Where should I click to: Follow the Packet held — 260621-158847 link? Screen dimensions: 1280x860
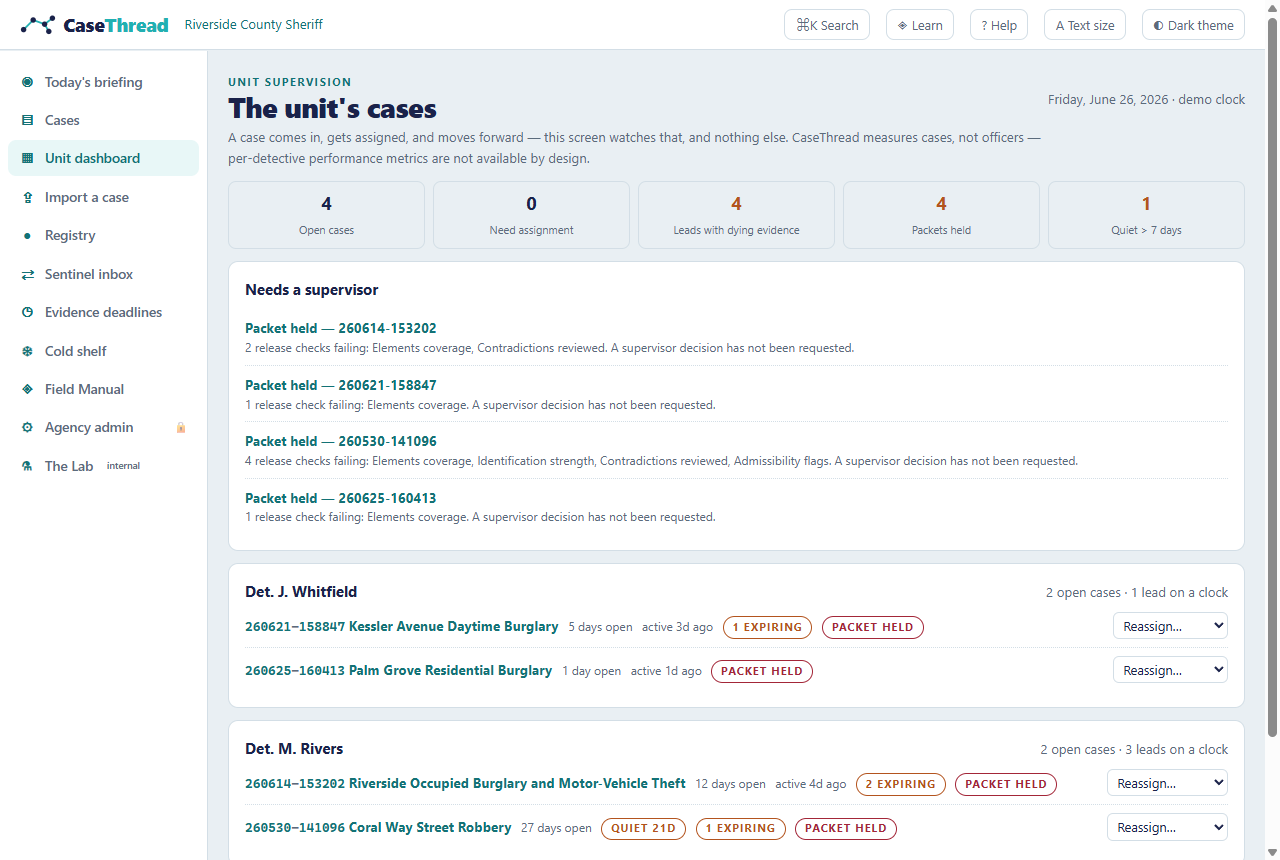(x=341, y=385)
